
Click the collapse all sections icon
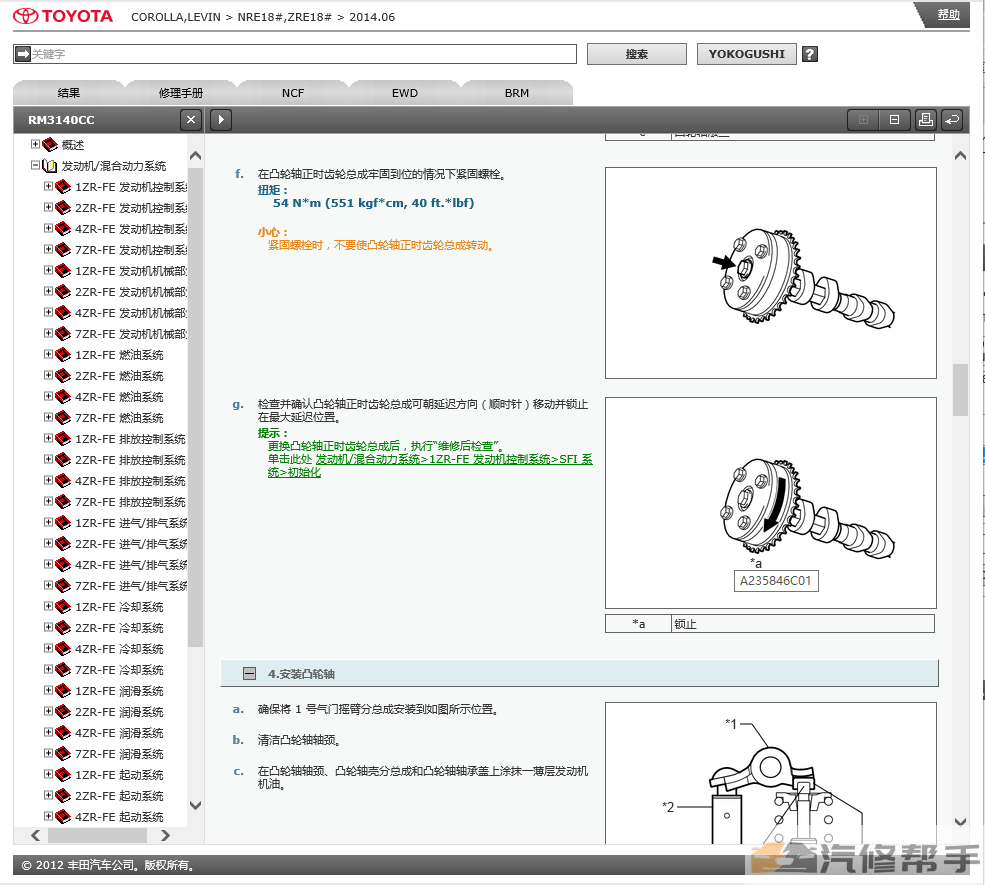[895, 119]
